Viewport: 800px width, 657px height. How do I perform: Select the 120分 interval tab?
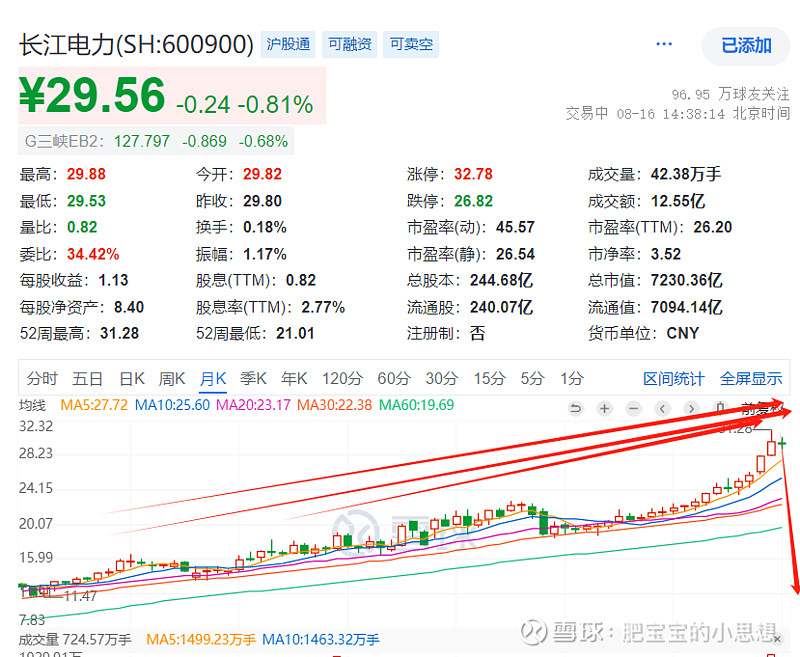click(x=342, y=379)
